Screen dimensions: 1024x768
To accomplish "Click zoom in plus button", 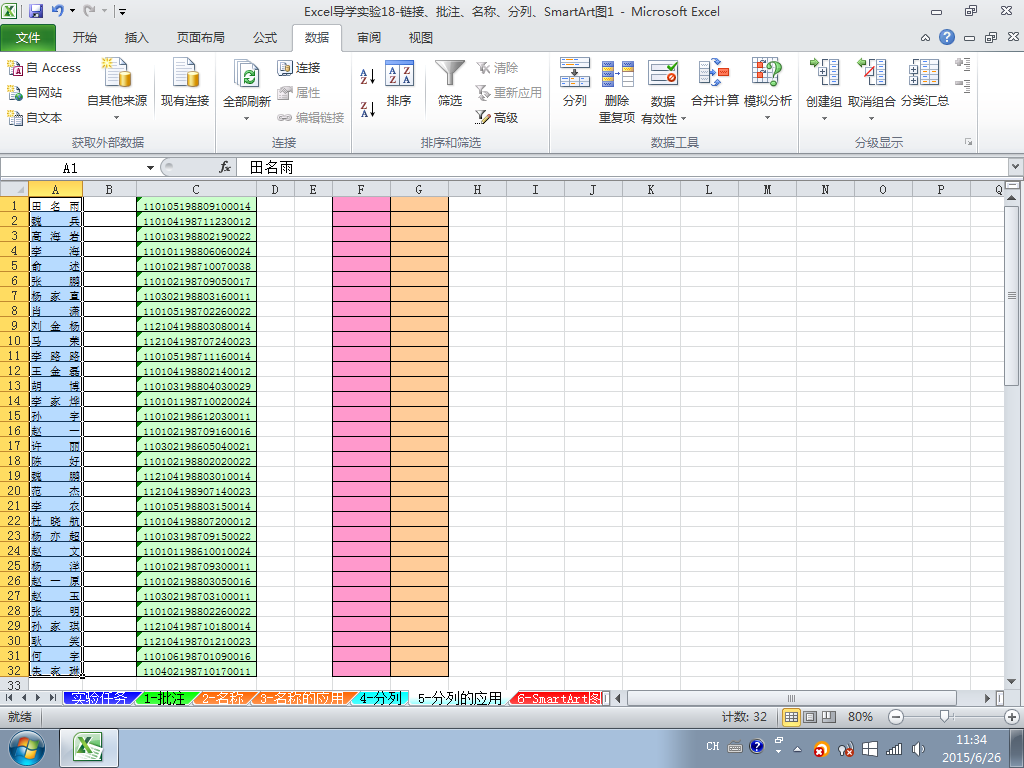I will [x=1012, y=717].
